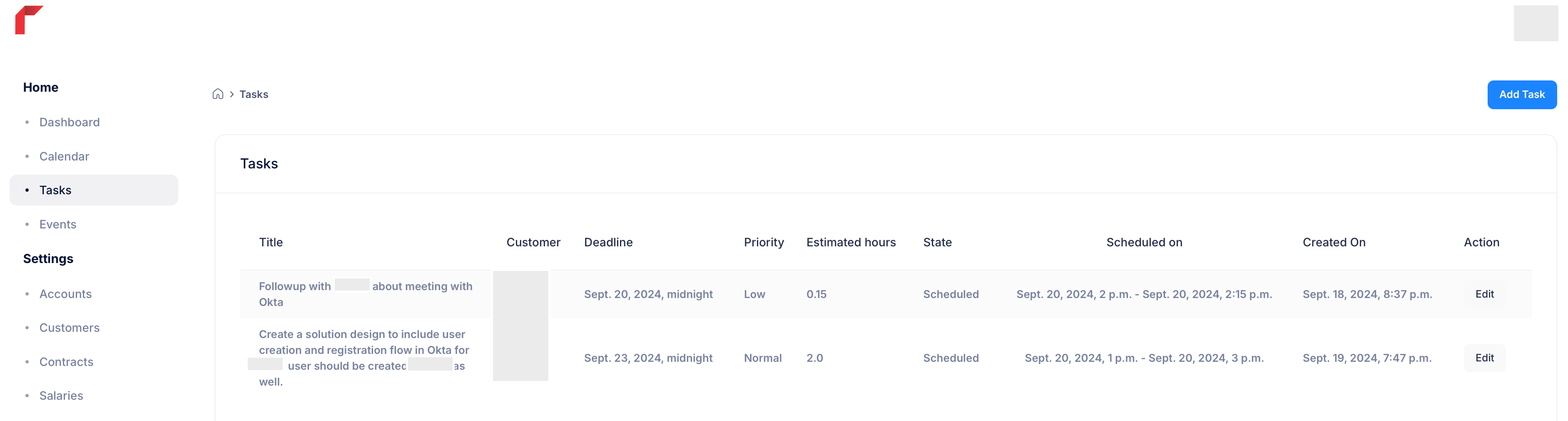Open Events from the sidebar
Screen dimensions: 1568x421
tap(58, 225)
